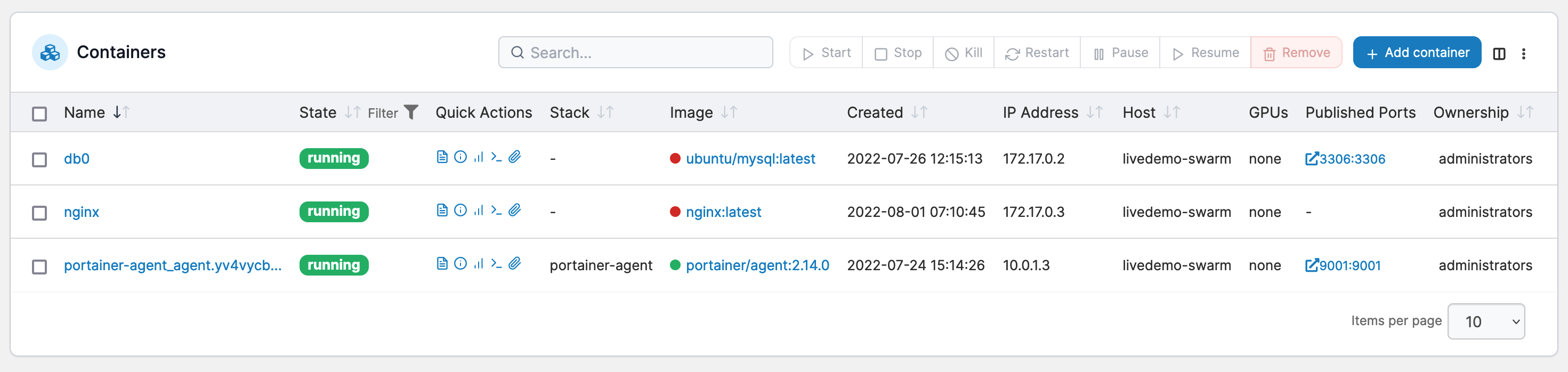The height and width of the screenshot is (372, 1568).
Task: Open the three-dot table options menu
Action: click(1524, 54)
